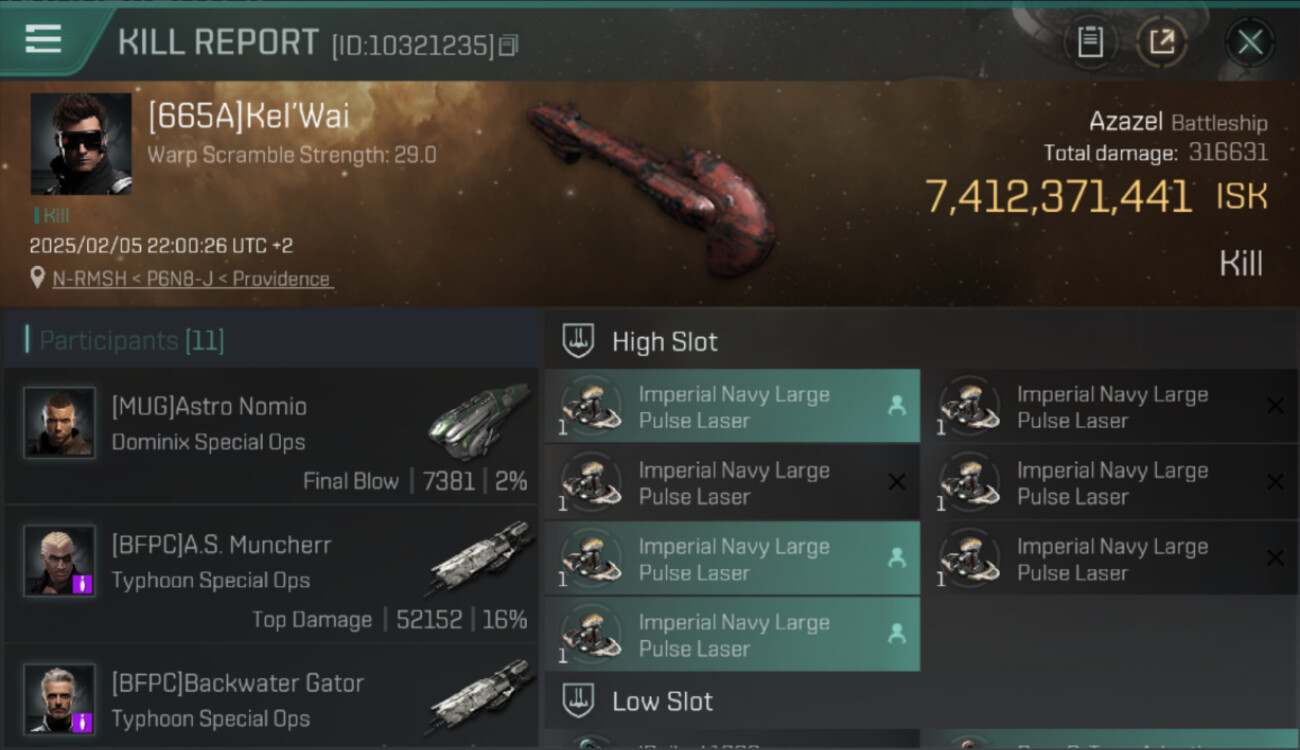Viewport: 1300px width, 750px height.
Task: Click Astro Nomio's Dominix ship icon
Action: [x=479, y=420]
